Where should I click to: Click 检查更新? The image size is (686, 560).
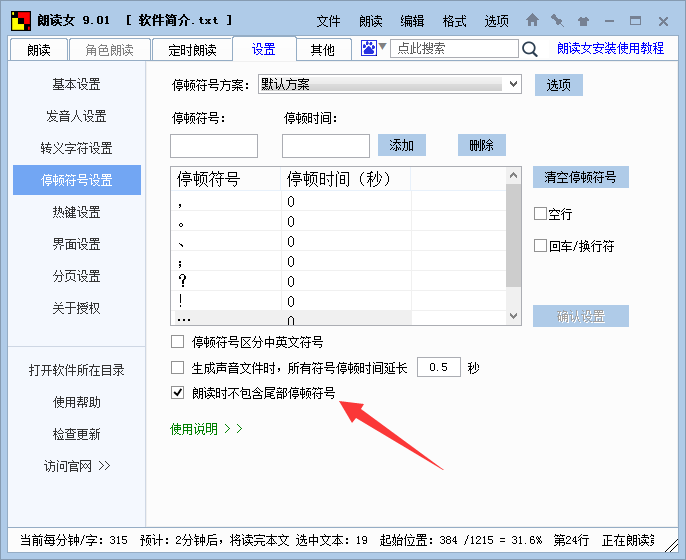pos(77,434)
